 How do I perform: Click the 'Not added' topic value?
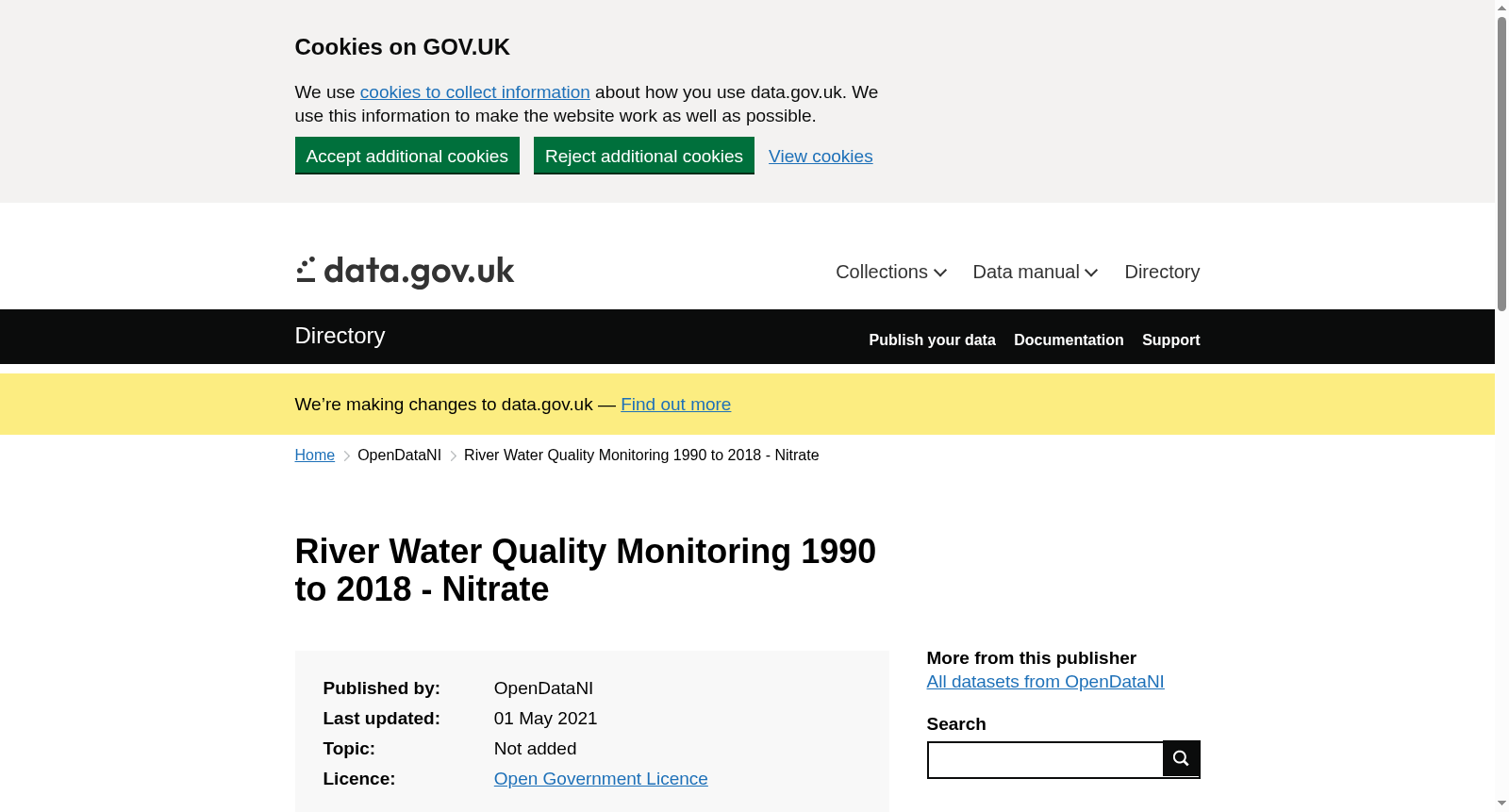[535, 749]
